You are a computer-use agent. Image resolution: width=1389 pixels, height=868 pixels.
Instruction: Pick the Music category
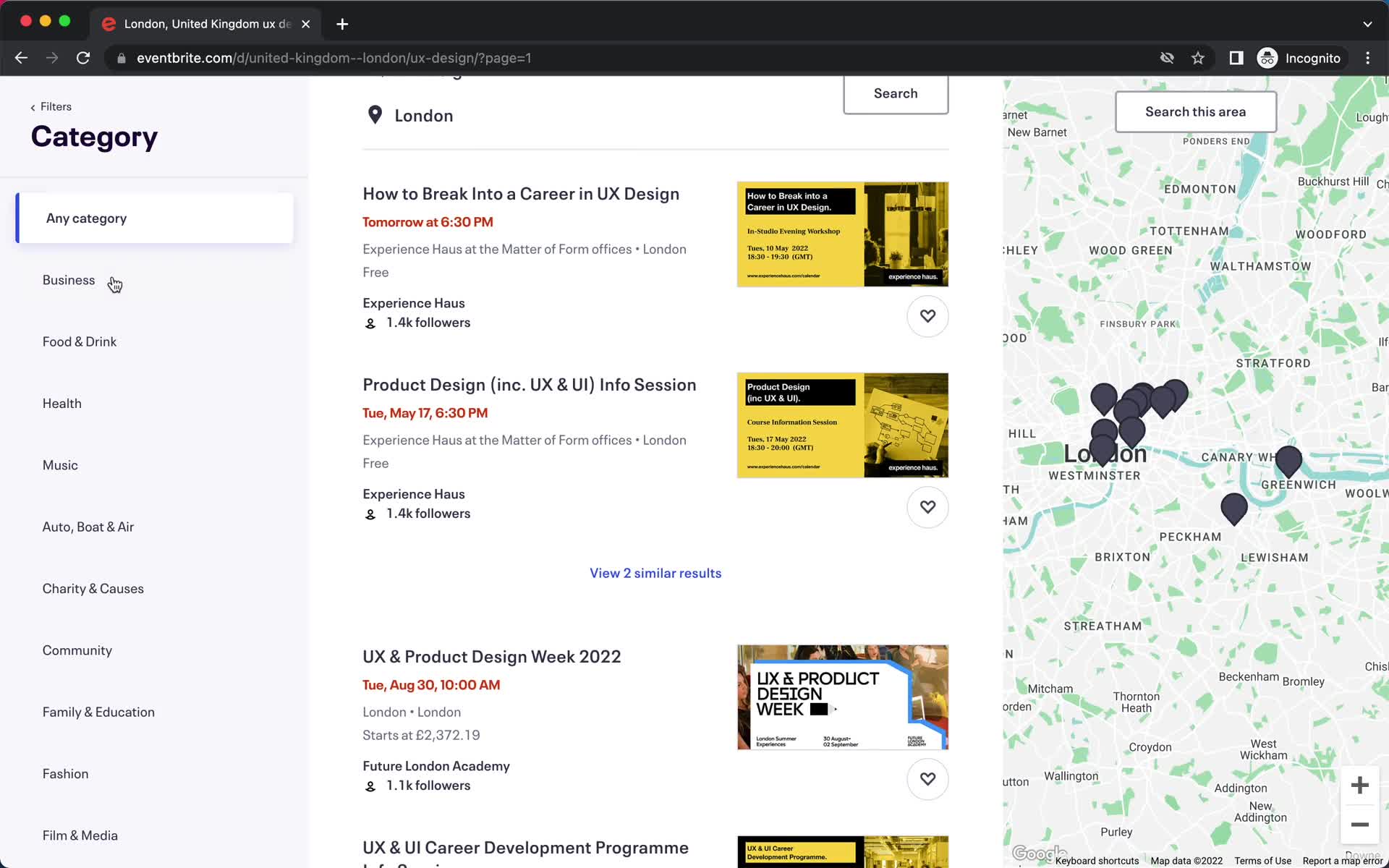pos(60,465)
